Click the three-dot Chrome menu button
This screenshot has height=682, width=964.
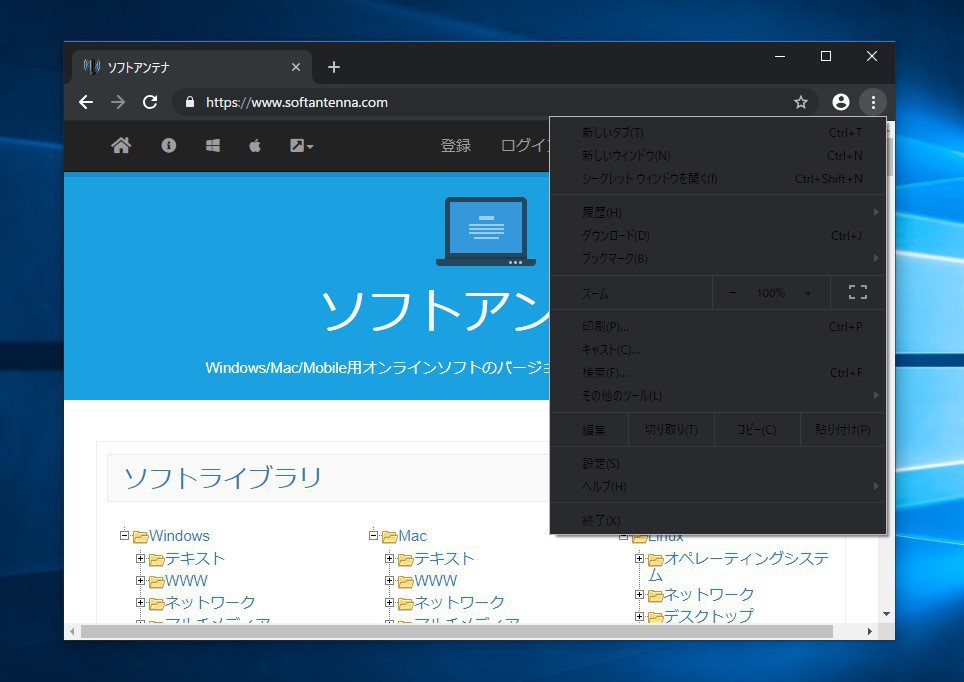tap(873, 102)
